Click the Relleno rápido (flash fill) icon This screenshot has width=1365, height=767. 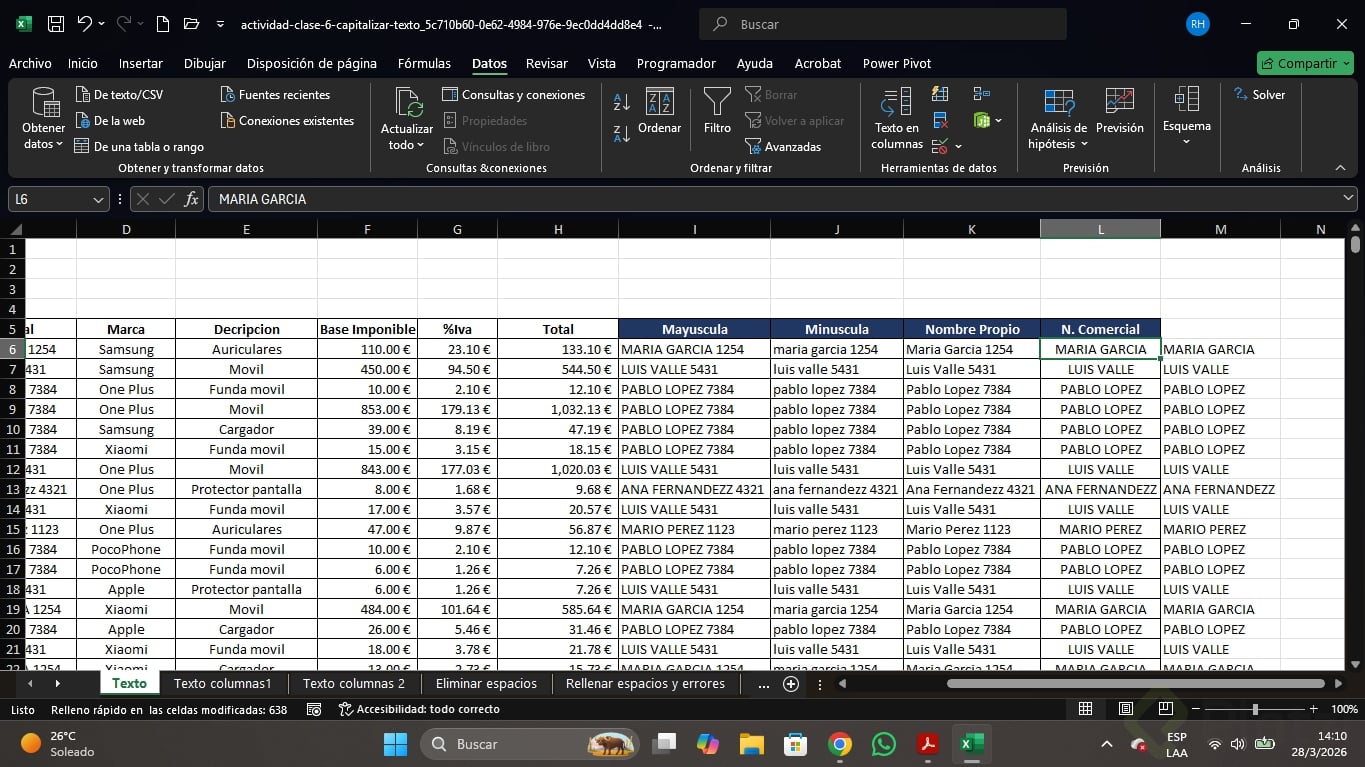tap(940, 94)
